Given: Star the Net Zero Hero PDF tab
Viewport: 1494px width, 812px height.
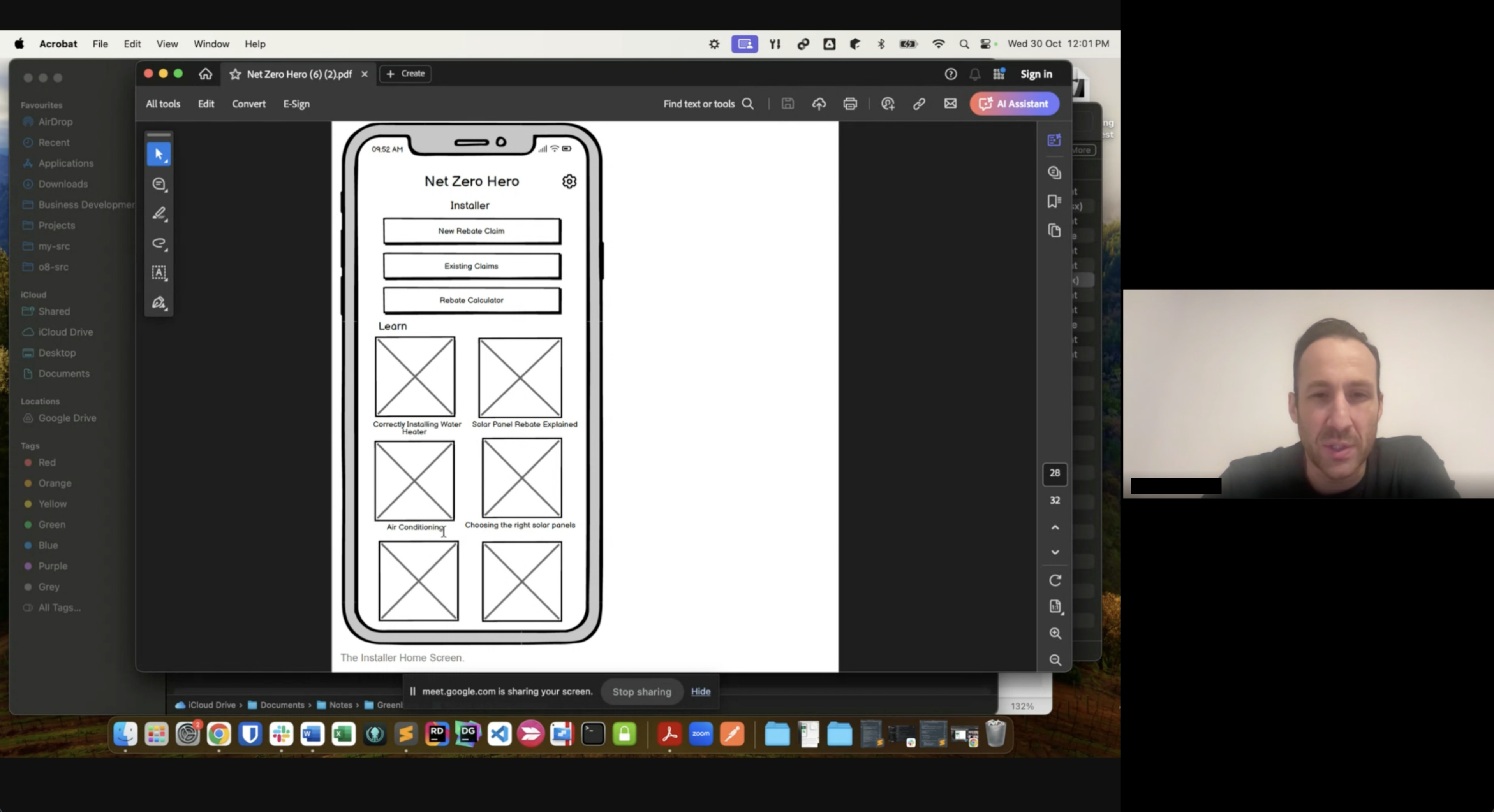Looking at the screenshot, I should pyautogui.click(x=235, y=74).
